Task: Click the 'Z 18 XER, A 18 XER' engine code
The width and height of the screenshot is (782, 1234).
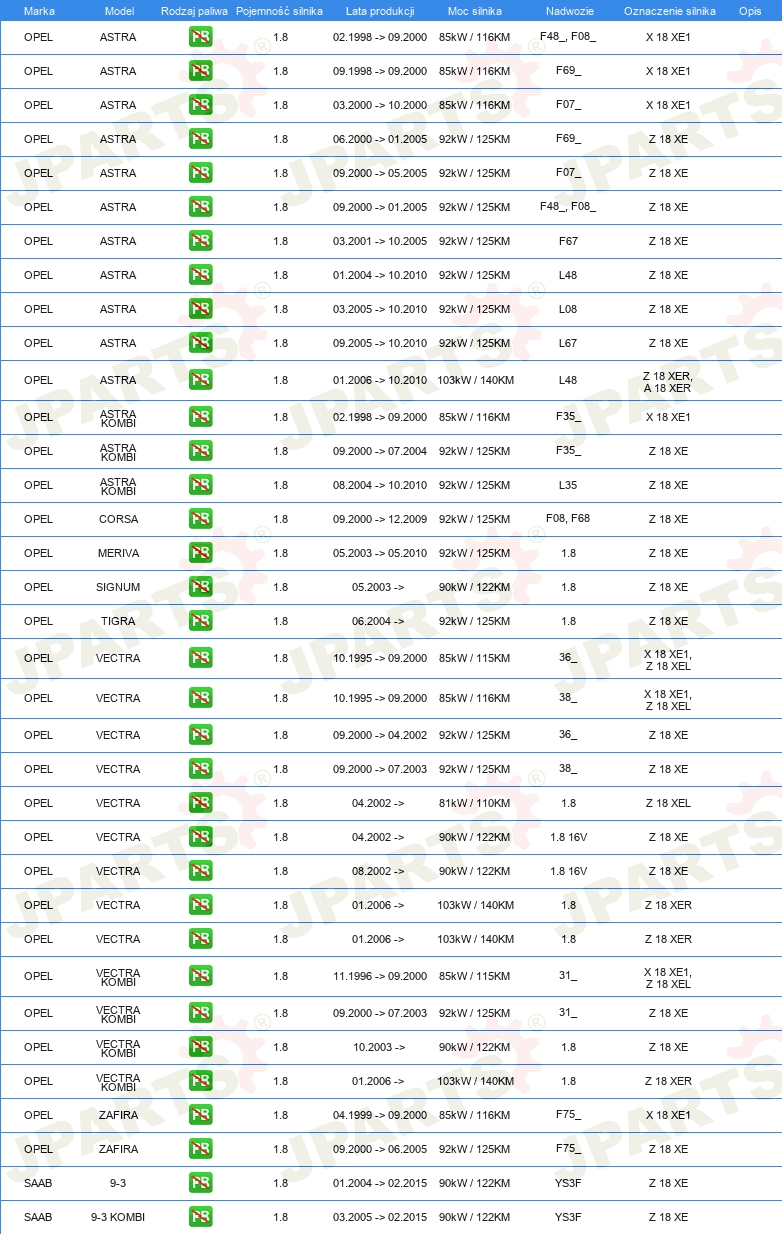Action: point(668,381)
